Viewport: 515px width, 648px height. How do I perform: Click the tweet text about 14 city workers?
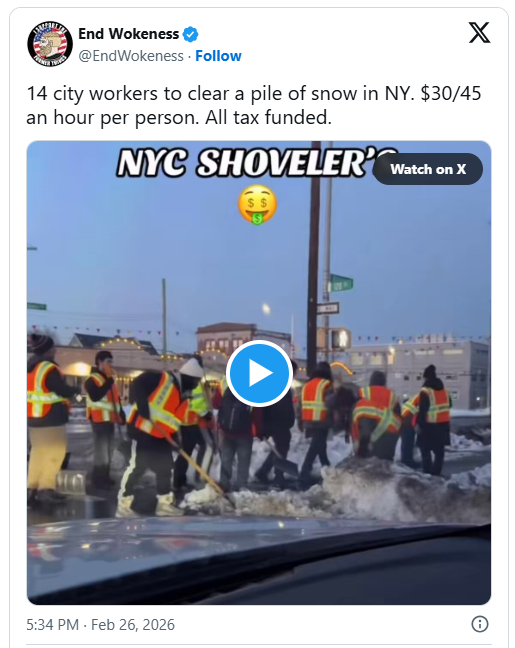(x=254, y=105)
